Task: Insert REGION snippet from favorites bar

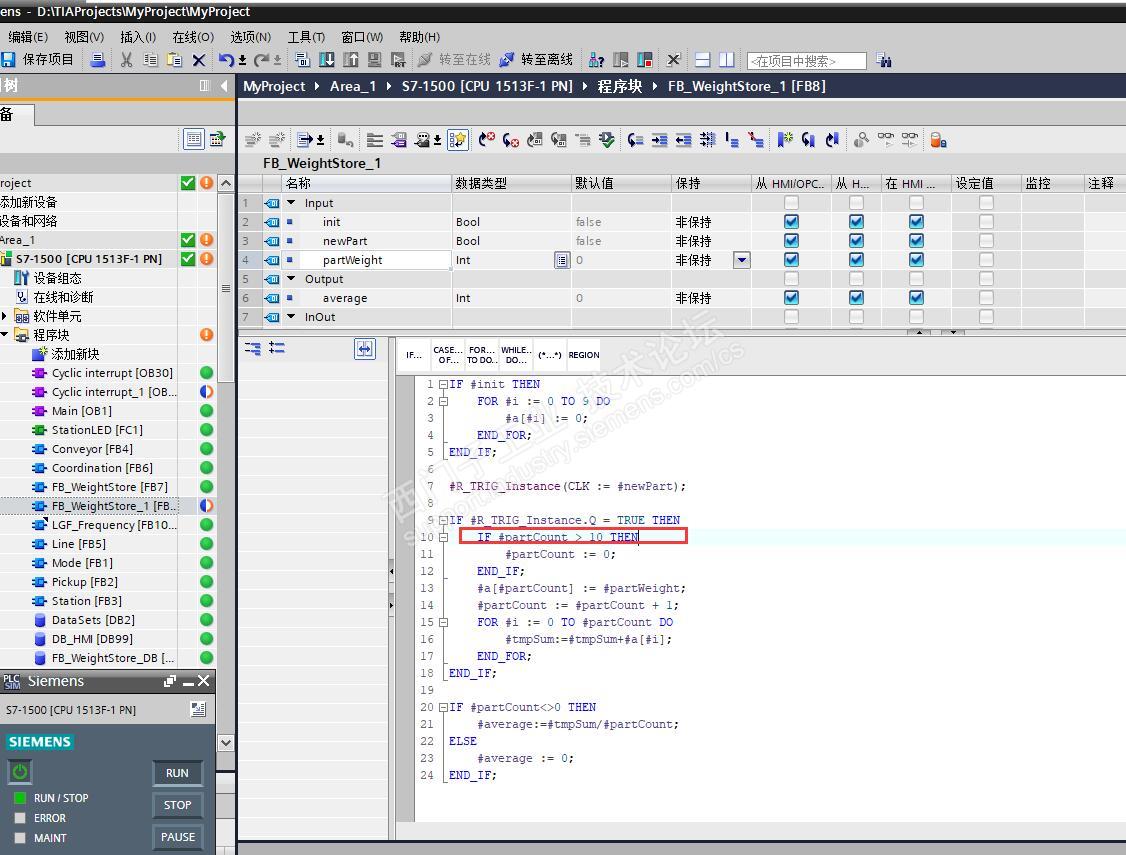Action: (583, 354)
